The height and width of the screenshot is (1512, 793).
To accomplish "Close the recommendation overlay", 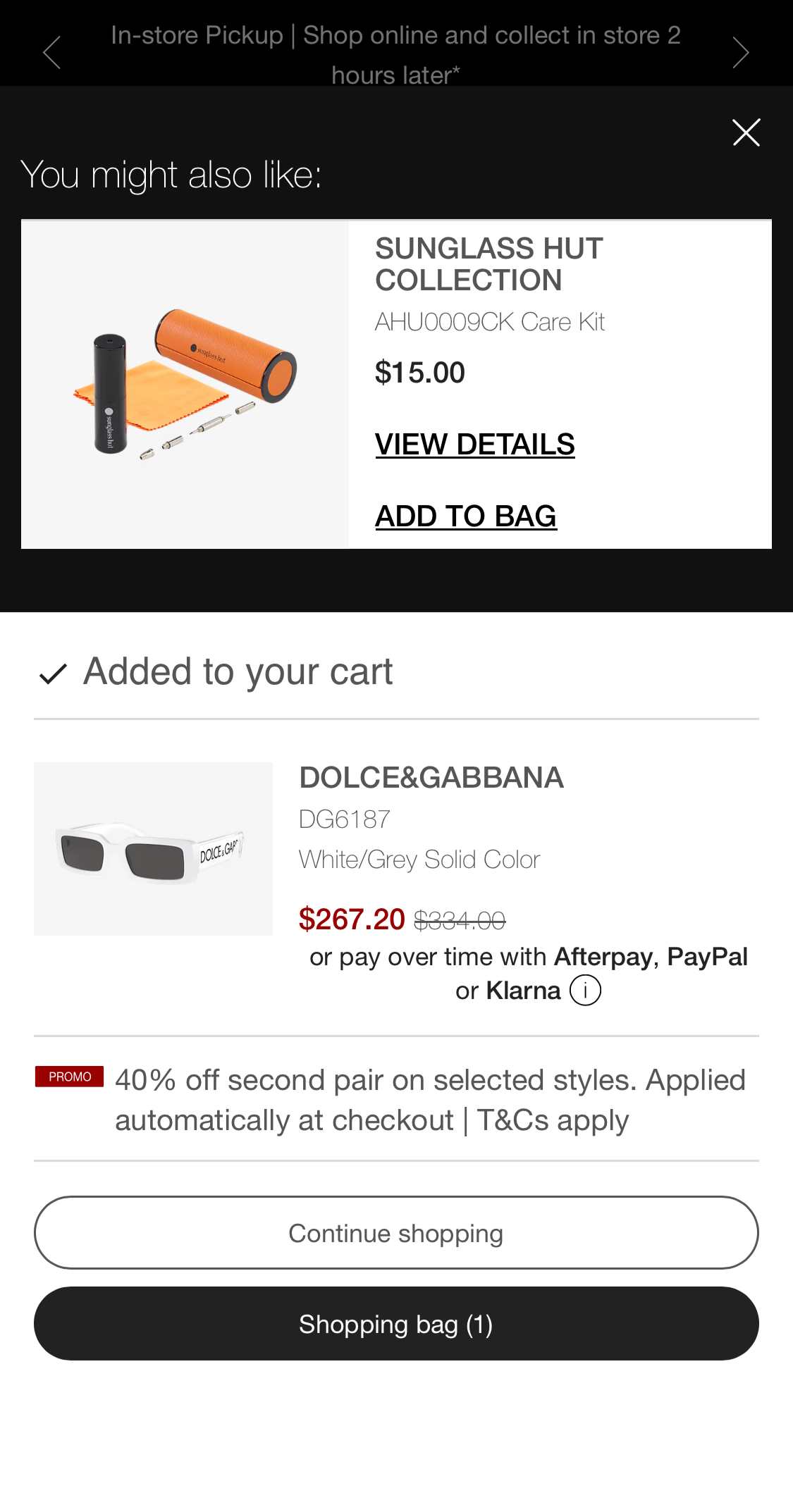I will 745,132.
